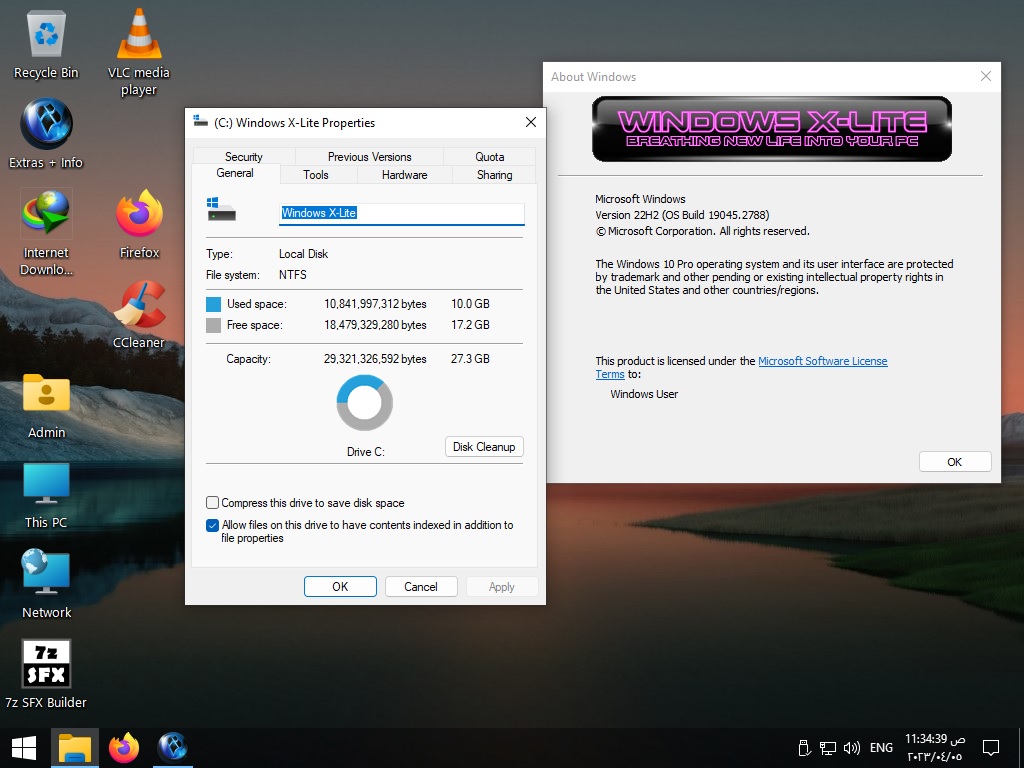Click the 'Version 22H2 (OS Build 19045.2788)' text
This screenshot has height=768, width=1024.
coord(682,215)
